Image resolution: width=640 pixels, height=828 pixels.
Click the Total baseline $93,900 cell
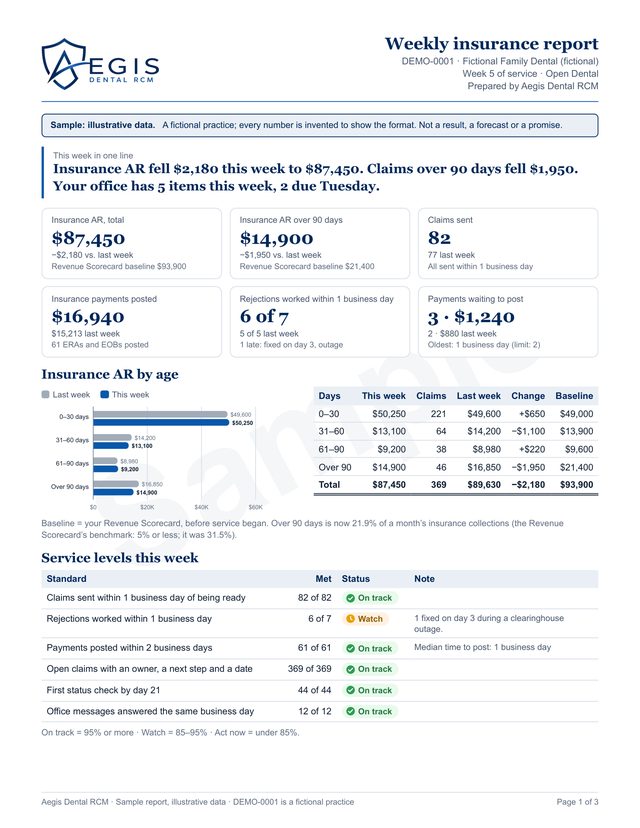[577, 485]
